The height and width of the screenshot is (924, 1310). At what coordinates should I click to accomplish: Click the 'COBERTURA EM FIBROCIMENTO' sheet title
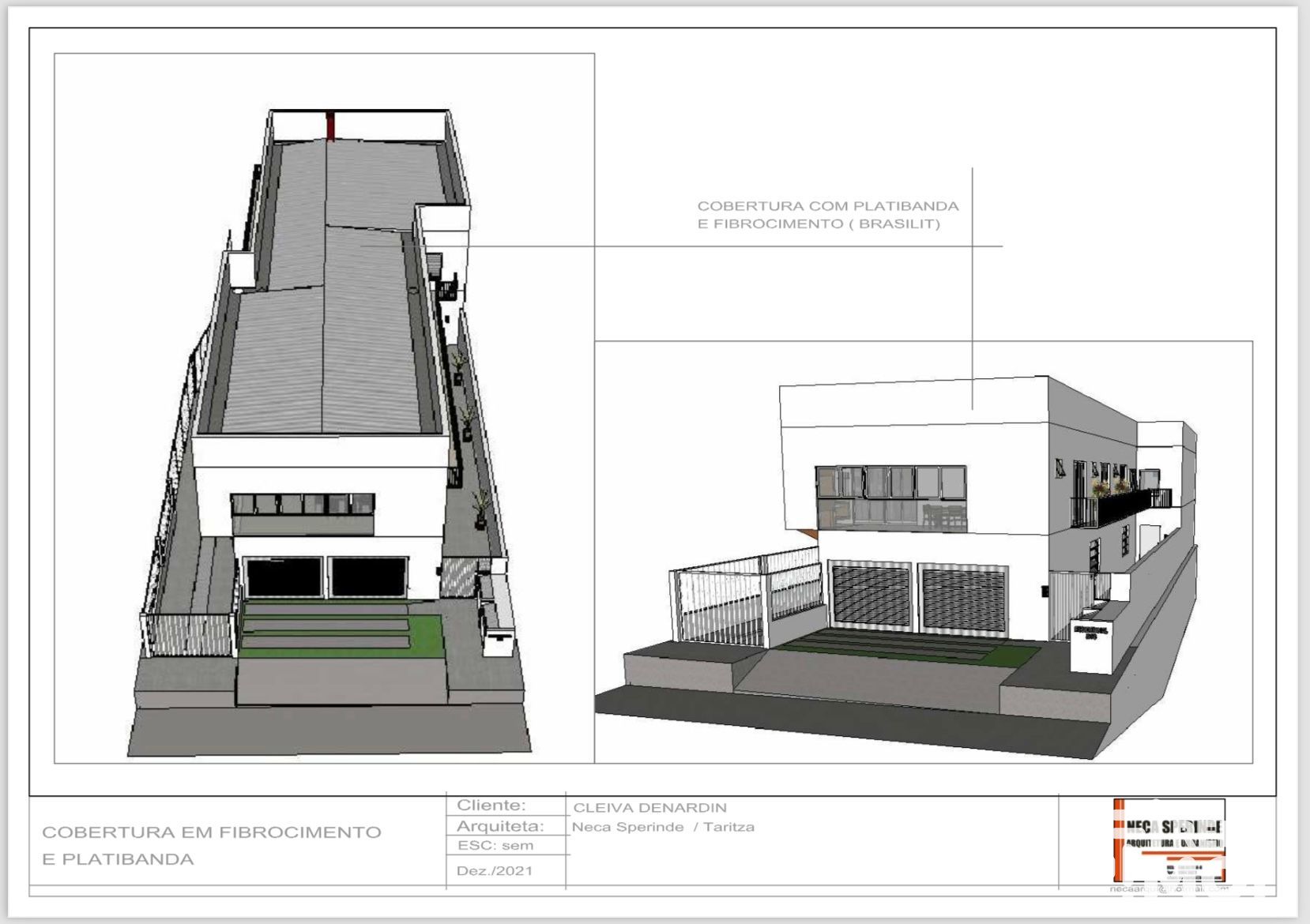(x=211, y=832)
